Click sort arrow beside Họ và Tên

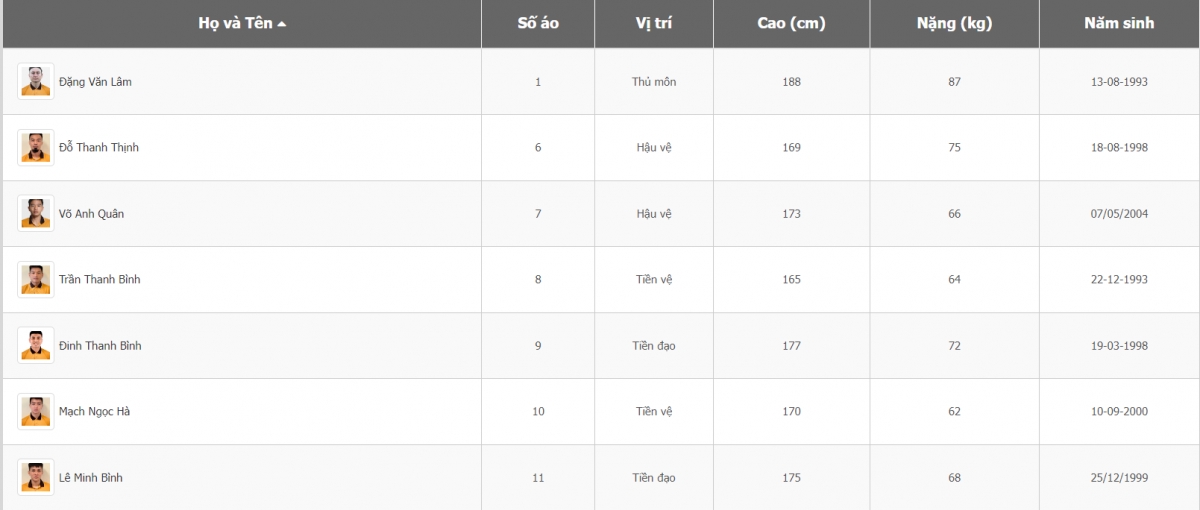282,24
